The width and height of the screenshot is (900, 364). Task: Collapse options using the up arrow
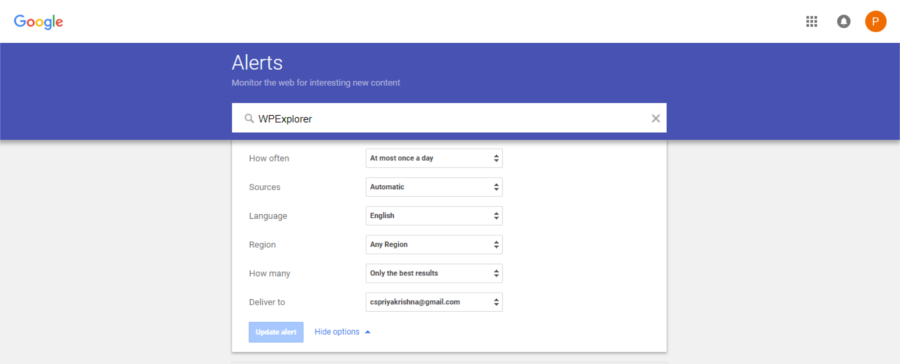(x=368, y=332)
